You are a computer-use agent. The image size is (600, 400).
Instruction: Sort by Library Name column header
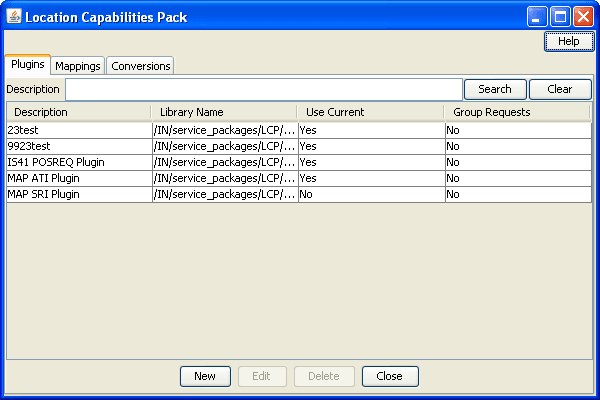224,112
